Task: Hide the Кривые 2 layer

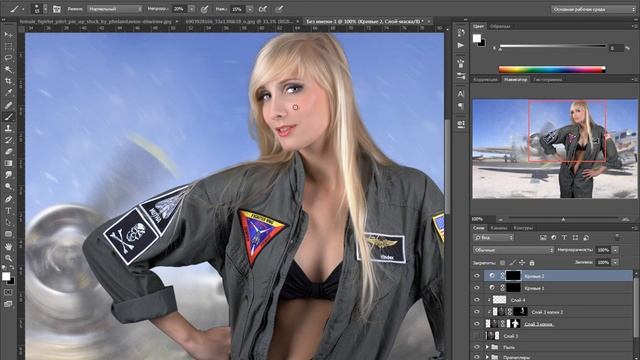Action: 477,276
